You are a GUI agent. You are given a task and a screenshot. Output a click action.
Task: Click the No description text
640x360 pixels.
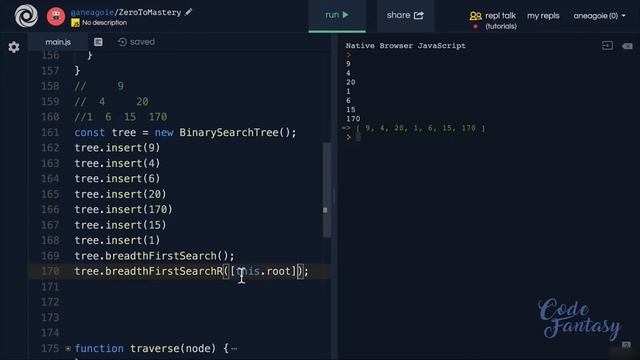[x=104, y=23]
